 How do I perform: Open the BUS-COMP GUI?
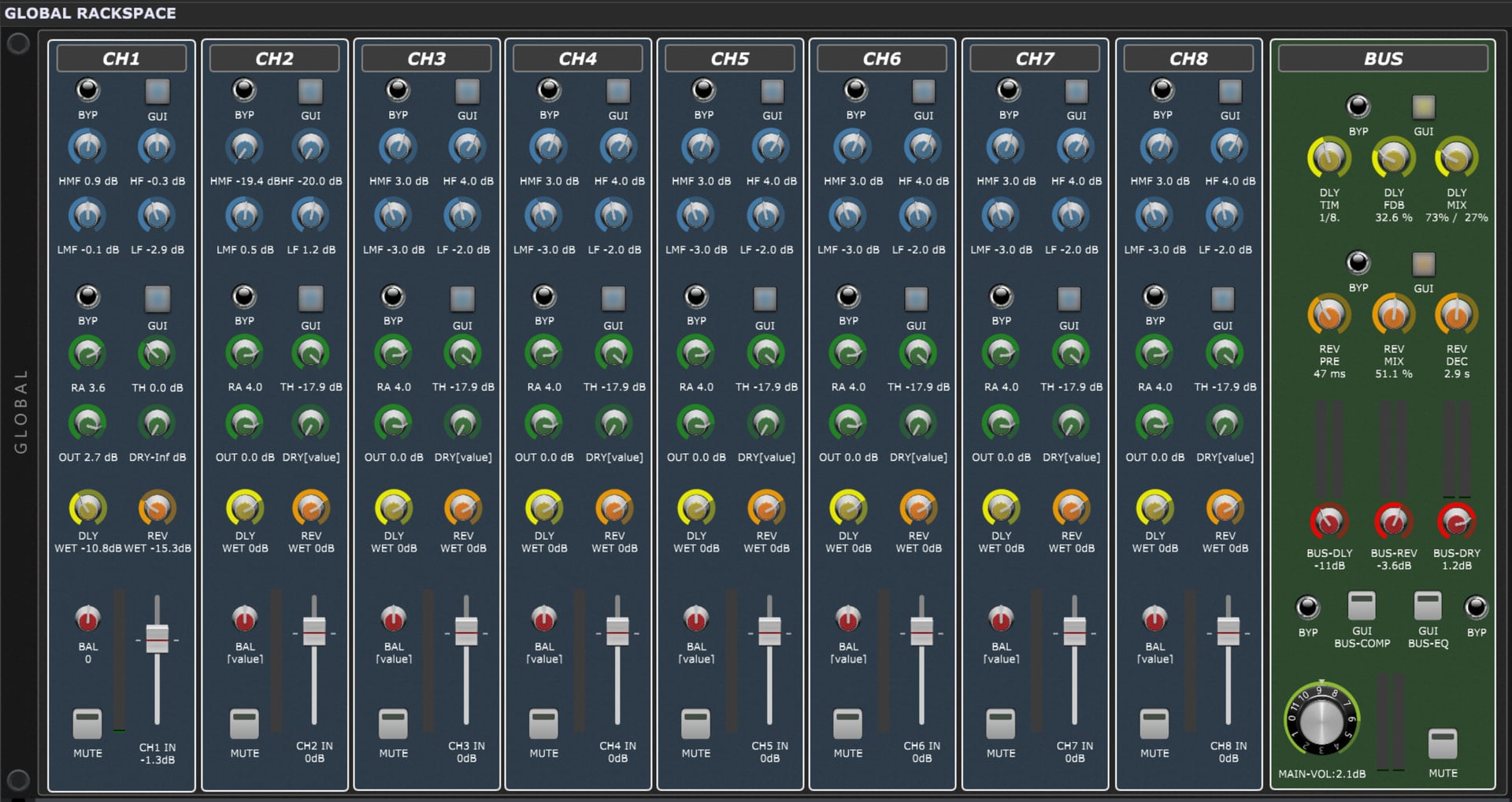point(1362,606)
